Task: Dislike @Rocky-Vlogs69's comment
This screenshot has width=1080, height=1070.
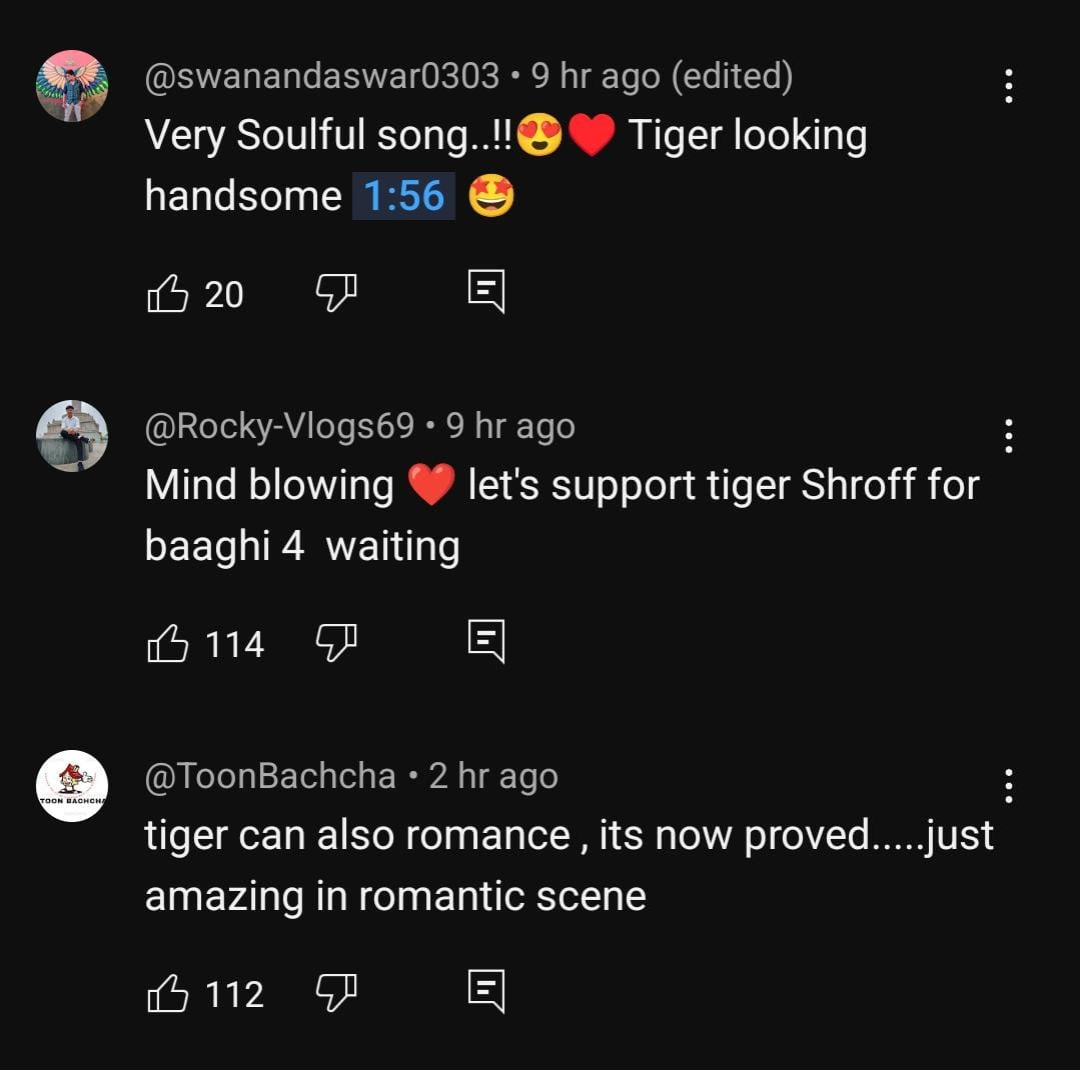Action: (x=336, y=642)
